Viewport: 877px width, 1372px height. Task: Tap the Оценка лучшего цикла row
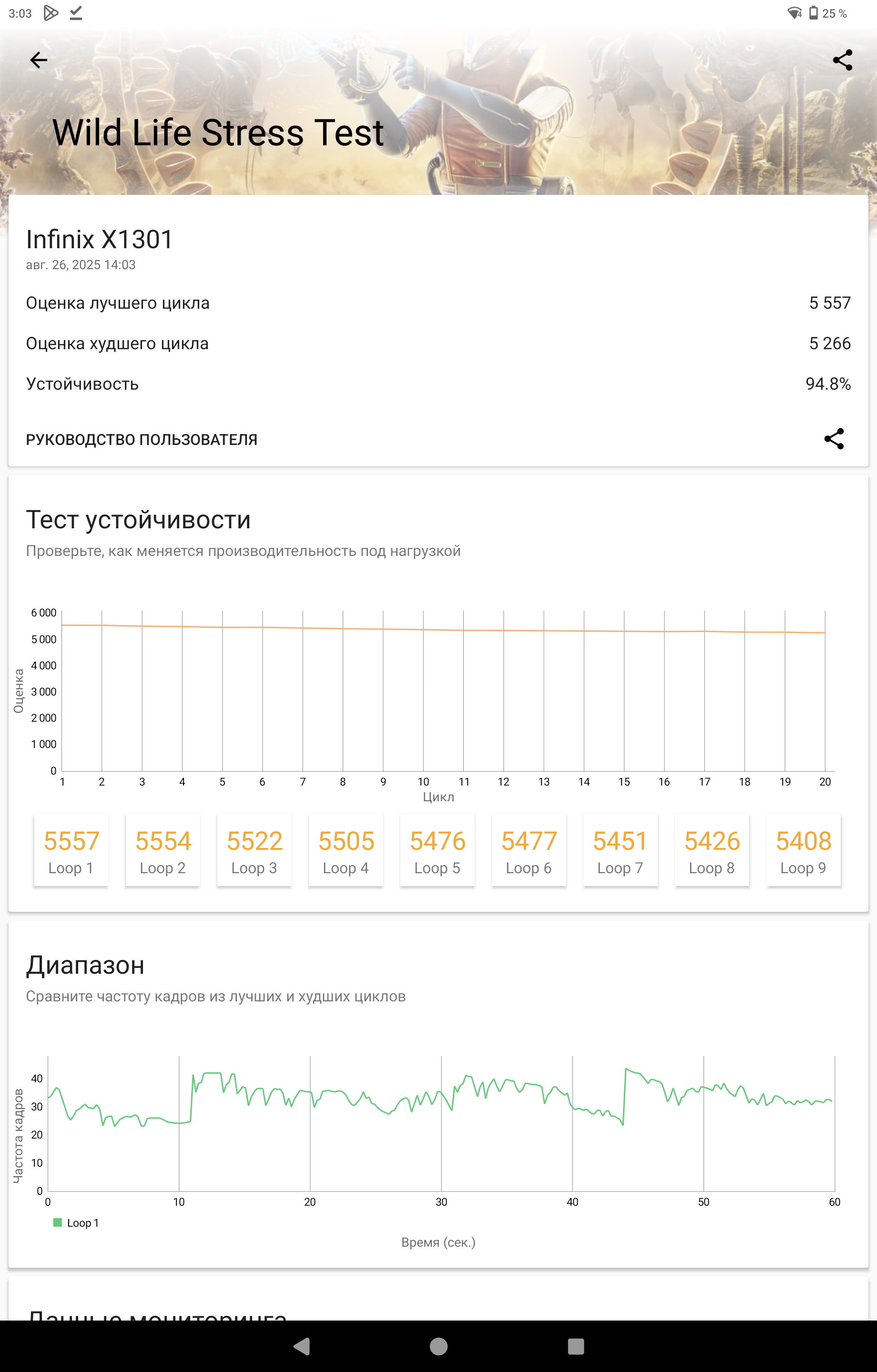(438, 303)
